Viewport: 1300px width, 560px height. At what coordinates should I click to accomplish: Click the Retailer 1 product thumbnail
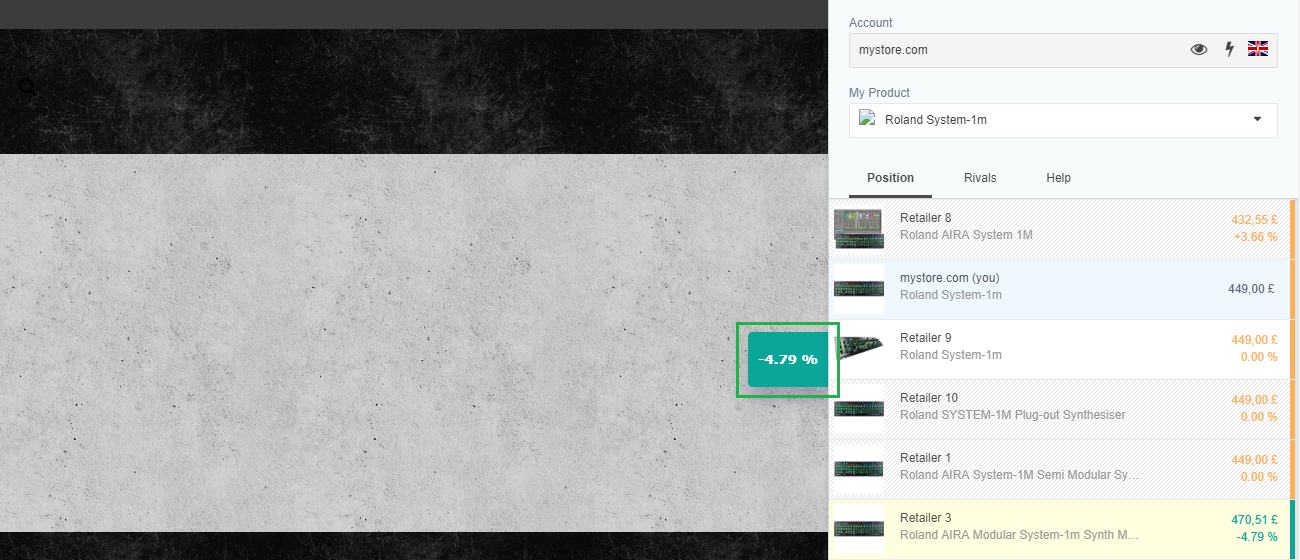(x=859, y=468)
